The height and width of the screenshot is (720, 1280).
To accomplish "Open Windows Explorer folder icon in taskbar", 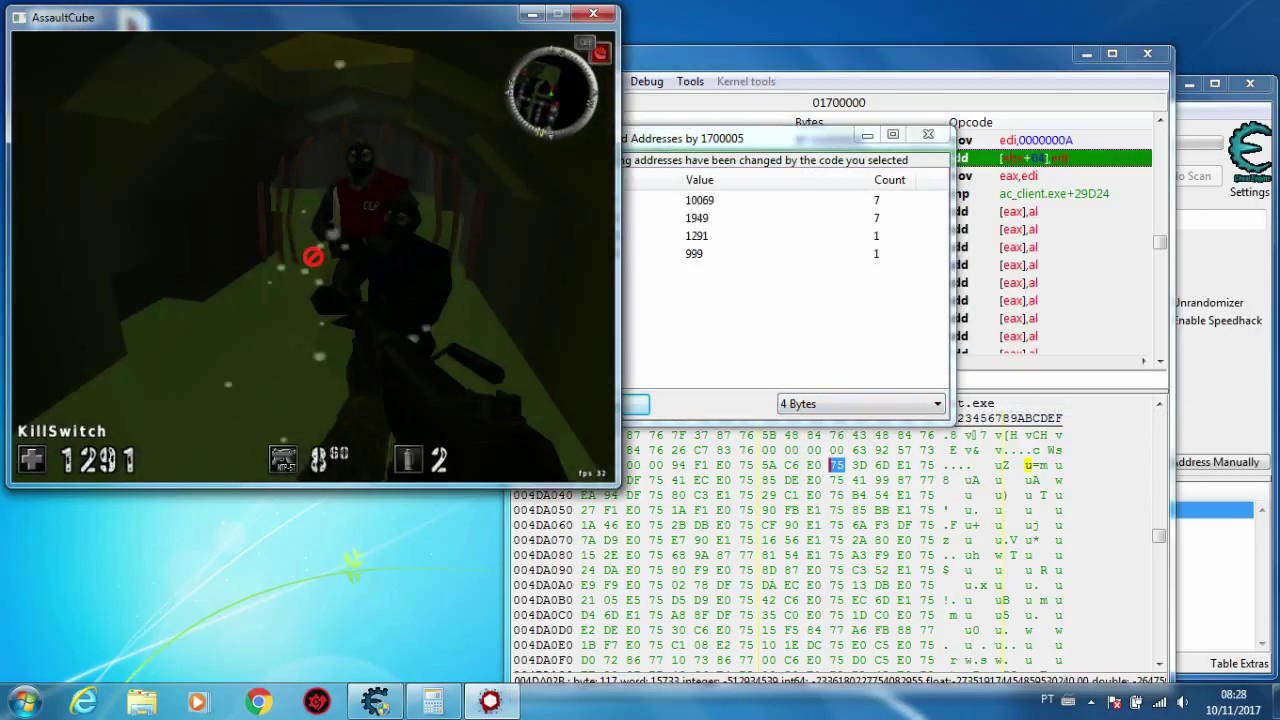I will [x=141, y=702].
